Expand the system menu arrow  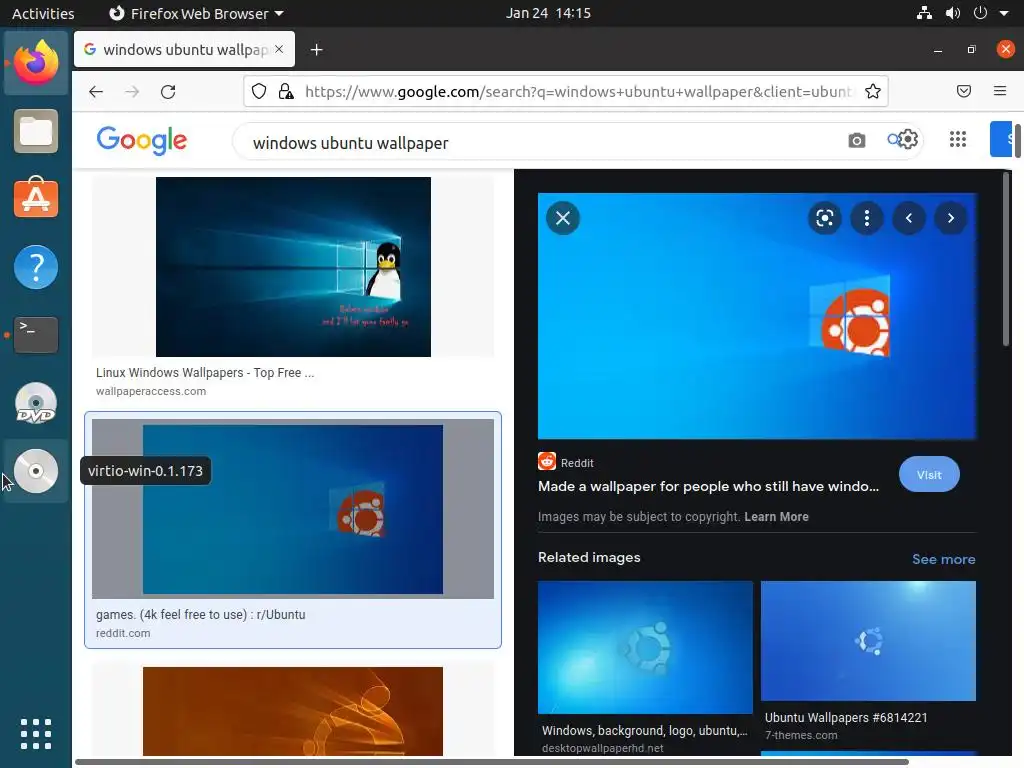pyautogui.click(x=1004, y=13)
